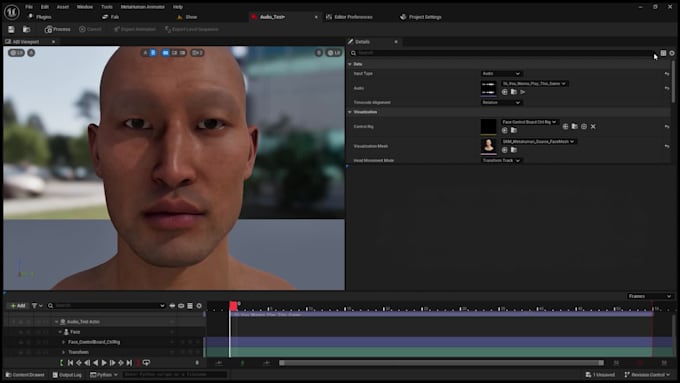
Task: Open the Frames display dropdown
Action: click(x=649, y=296)
